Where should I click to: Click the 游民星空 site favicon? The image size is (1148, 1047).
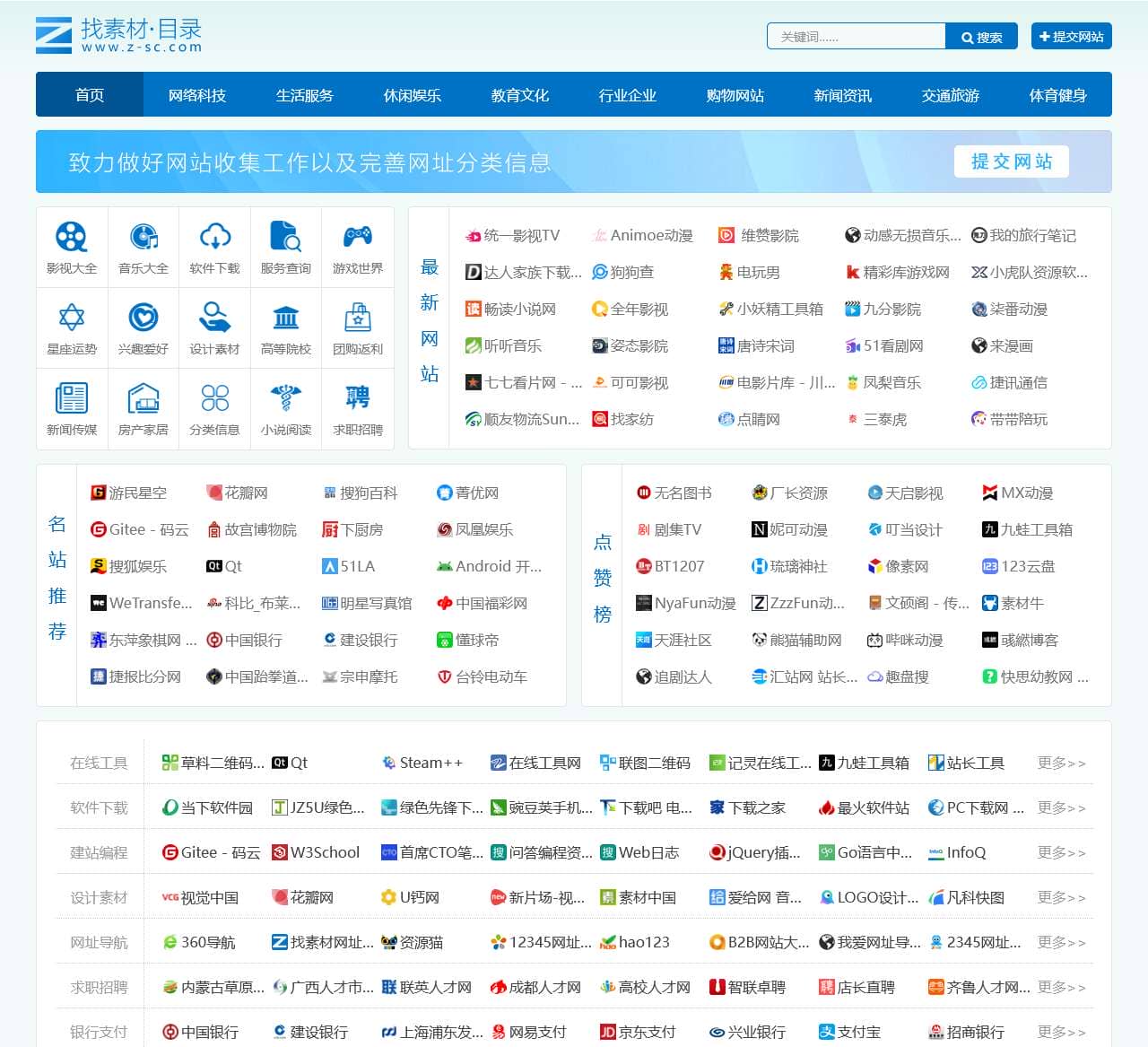pyautogui.click(x=99, y=493)
